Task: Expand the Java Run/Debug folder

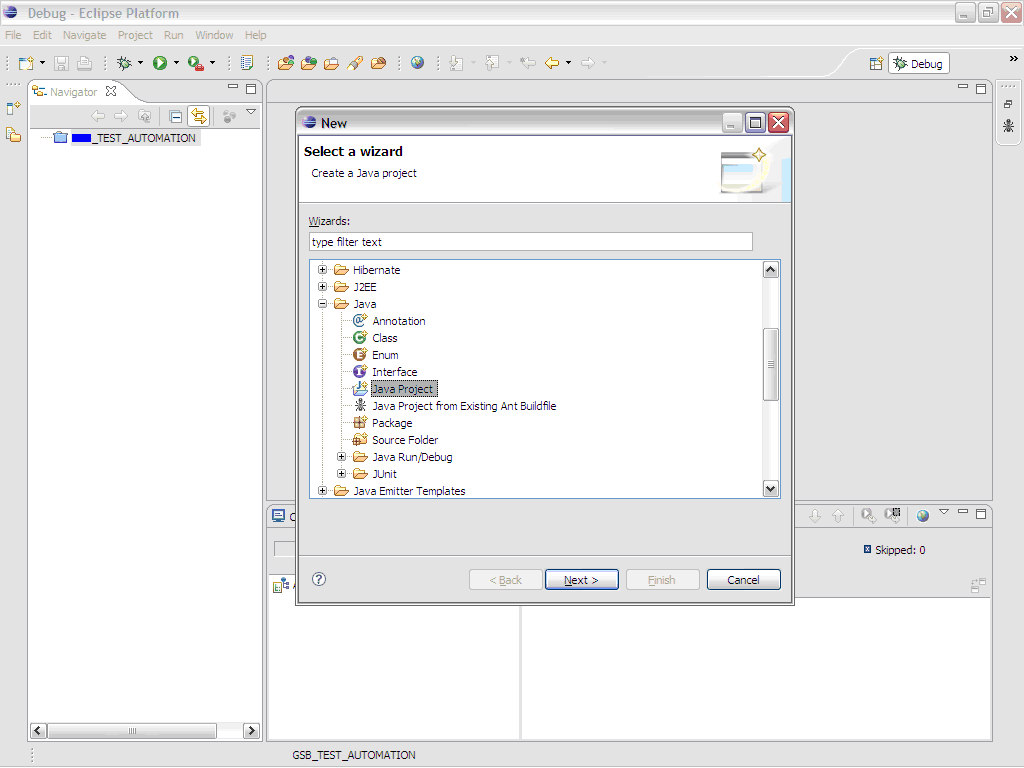Action: pyautogui.click(x=341, y=456)
